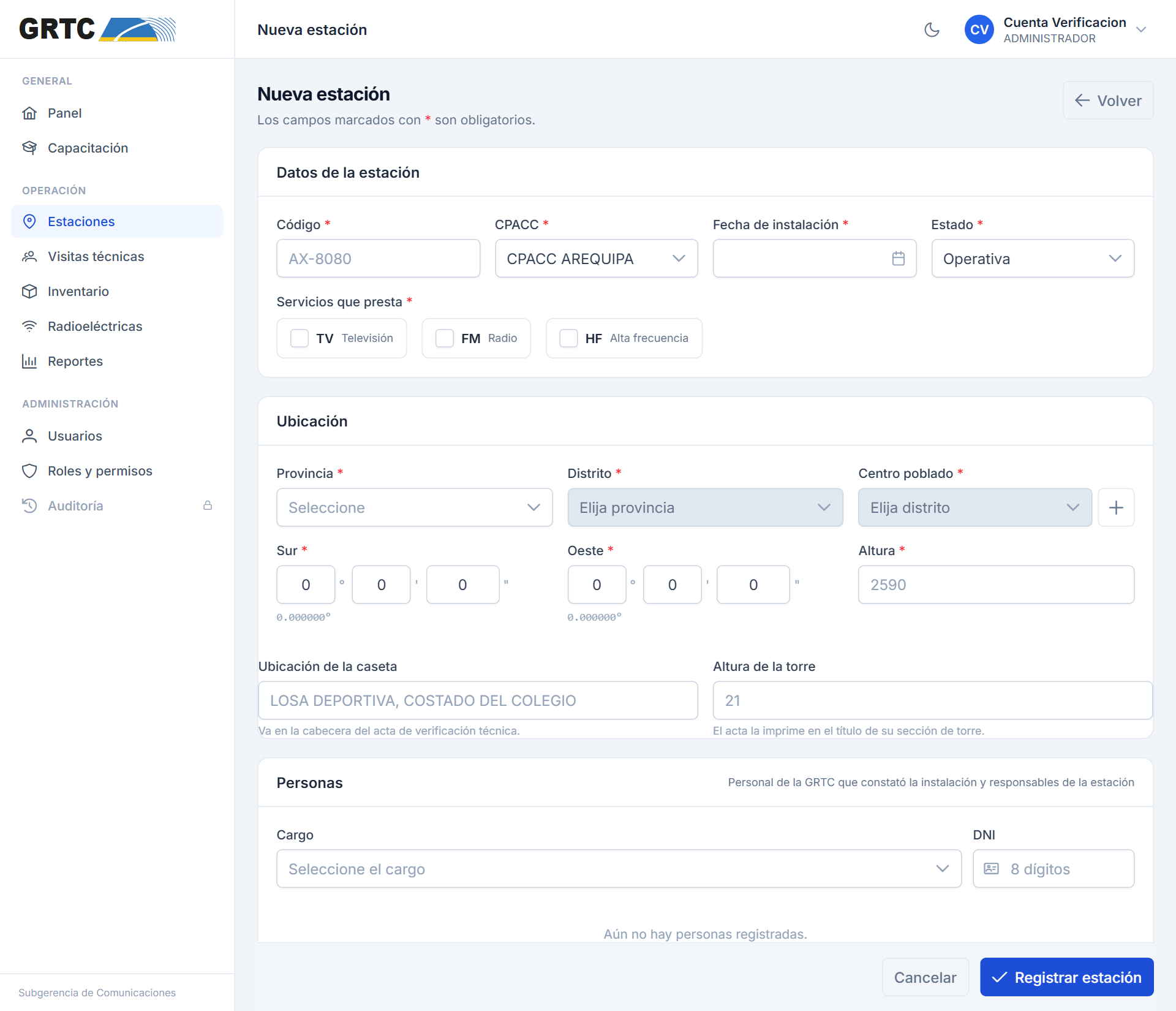The height and width of the screenshot is (1011, 1176).
Task: Click the Volver button
Action: point(1108,100)
